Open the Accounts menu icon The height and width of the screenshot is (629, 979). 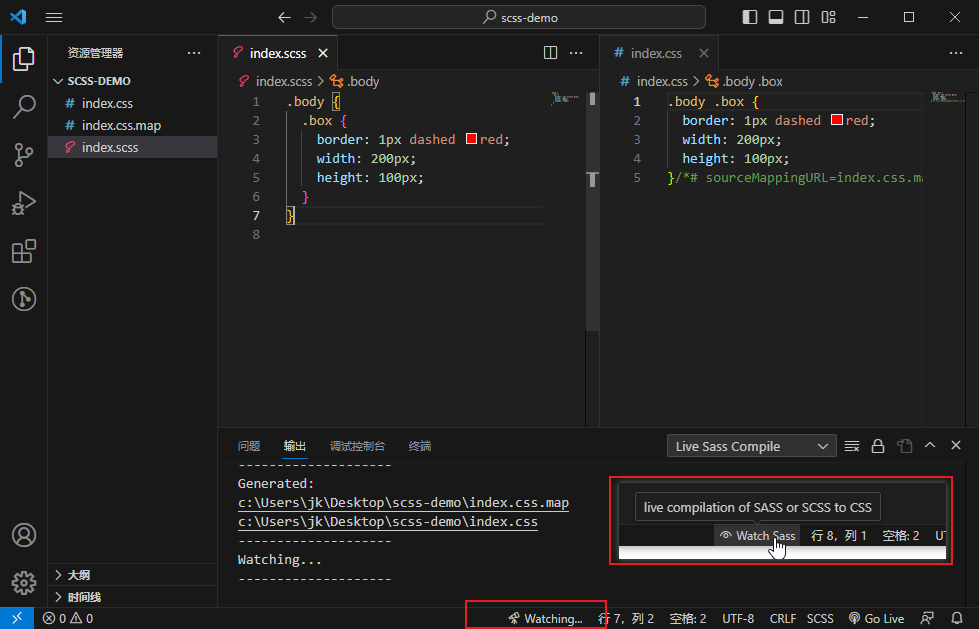click(x=24, y=535)
